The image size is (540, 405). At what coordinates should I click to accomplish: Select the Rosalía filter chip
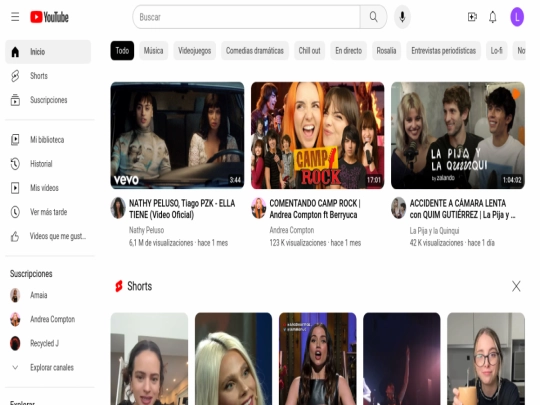click(x=386, y=51)
